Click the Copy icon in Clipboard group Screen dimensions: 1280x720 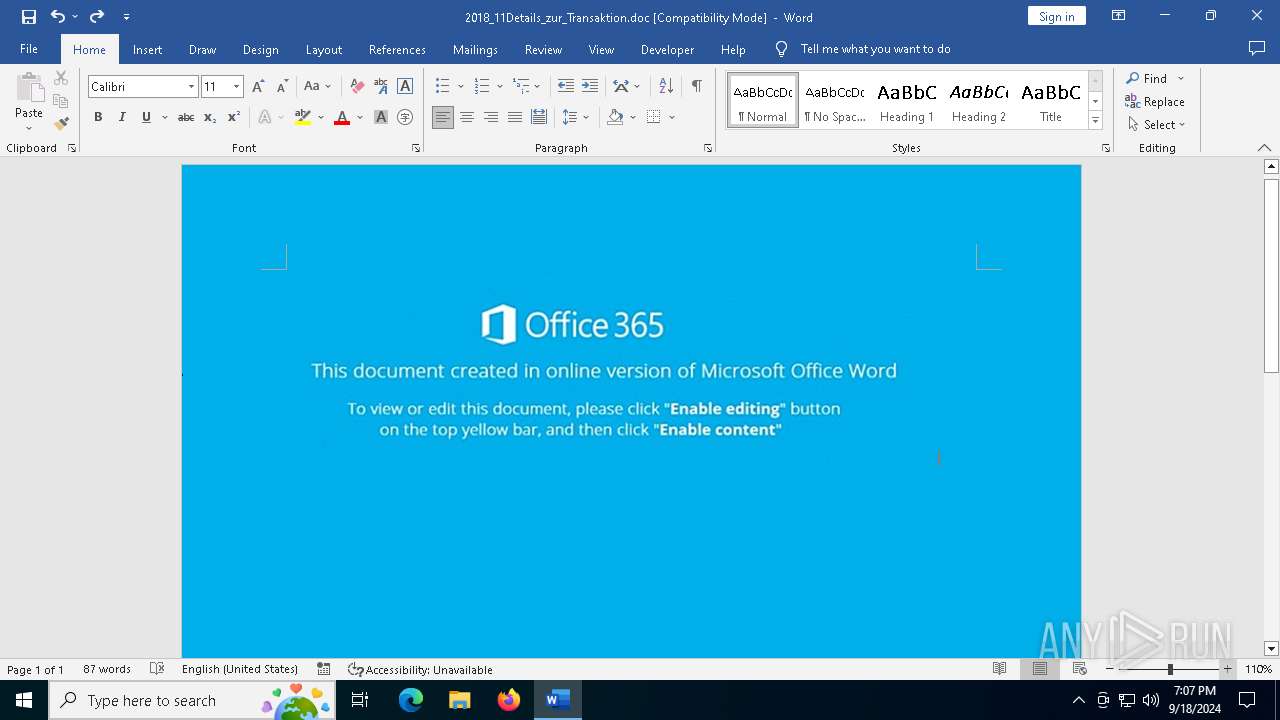pyautogui.click(x=61, y=101)
